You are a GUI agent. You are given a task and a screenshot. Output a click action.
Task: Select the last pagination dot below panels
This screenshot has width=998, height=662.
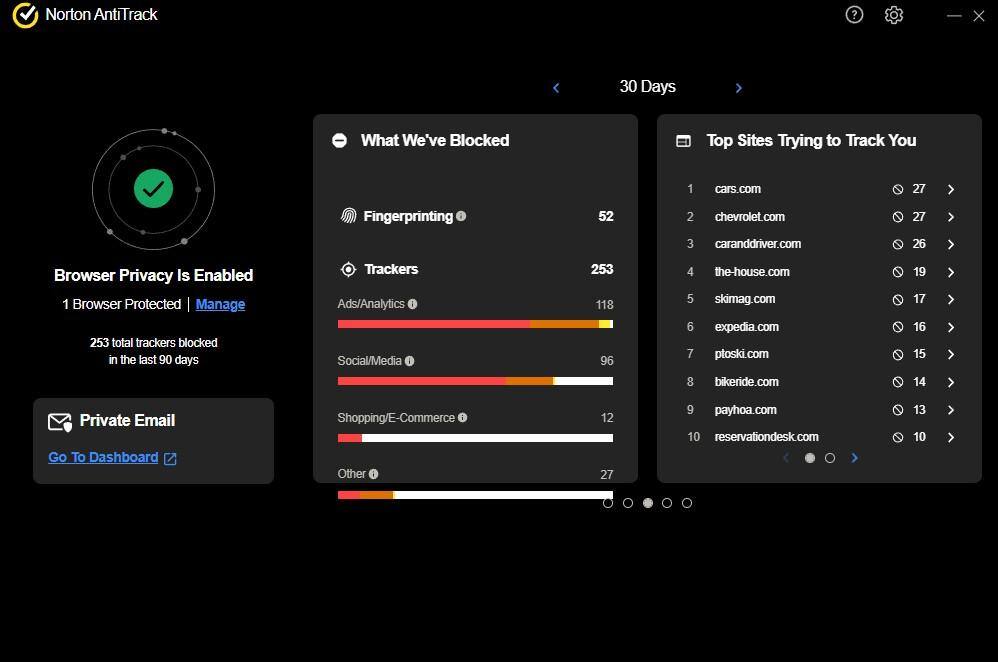pos(687,503)
